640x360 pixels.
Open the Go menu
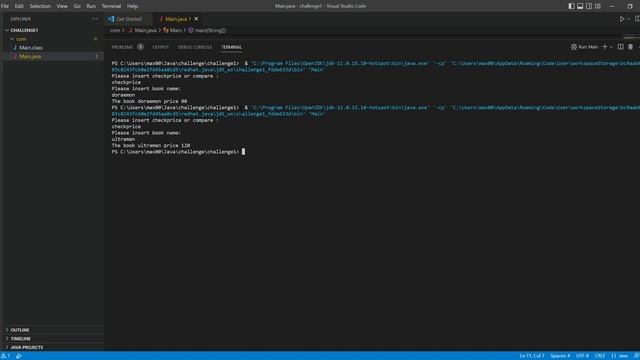pyautogui.click(x=77, y=6)
